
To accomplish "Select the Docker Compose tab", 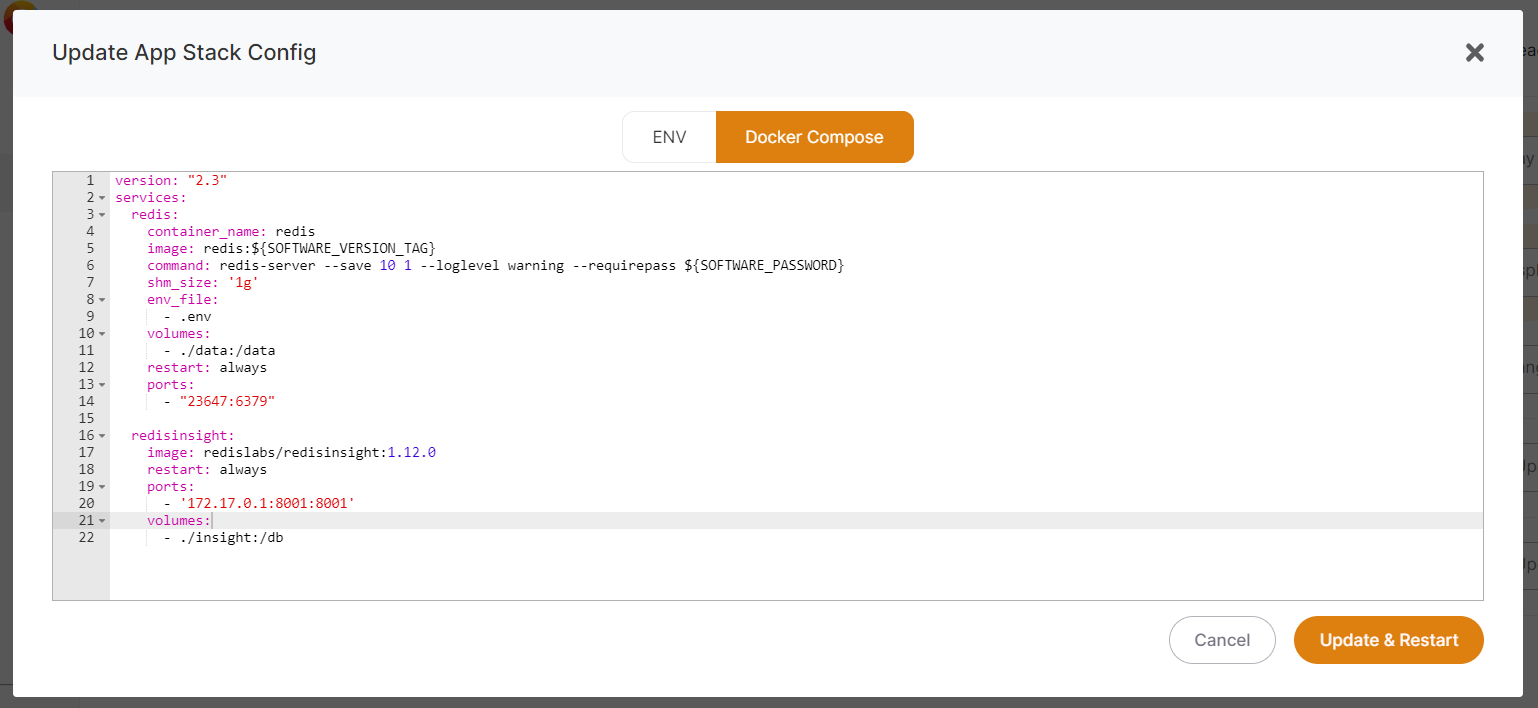I will tap(814, 137).
